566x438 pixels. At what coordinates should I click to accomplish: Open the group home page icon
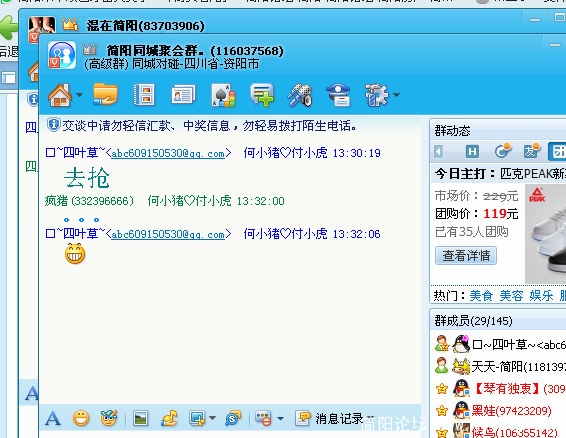pos(60,95)
